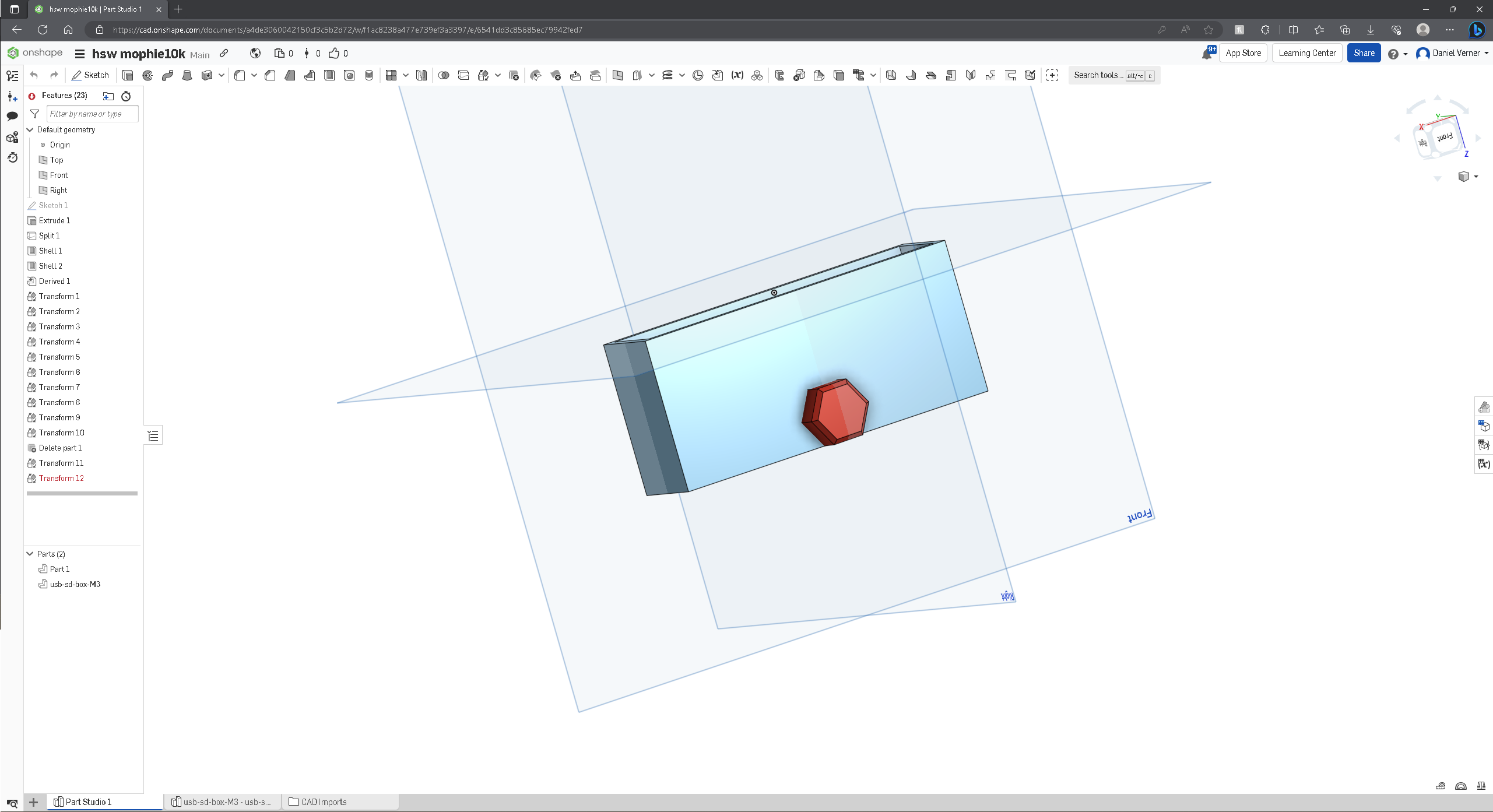1493x812 pixels.
Task: Switch to the usb-sd-box-M3 tab
Action: (x=224, y=802)
